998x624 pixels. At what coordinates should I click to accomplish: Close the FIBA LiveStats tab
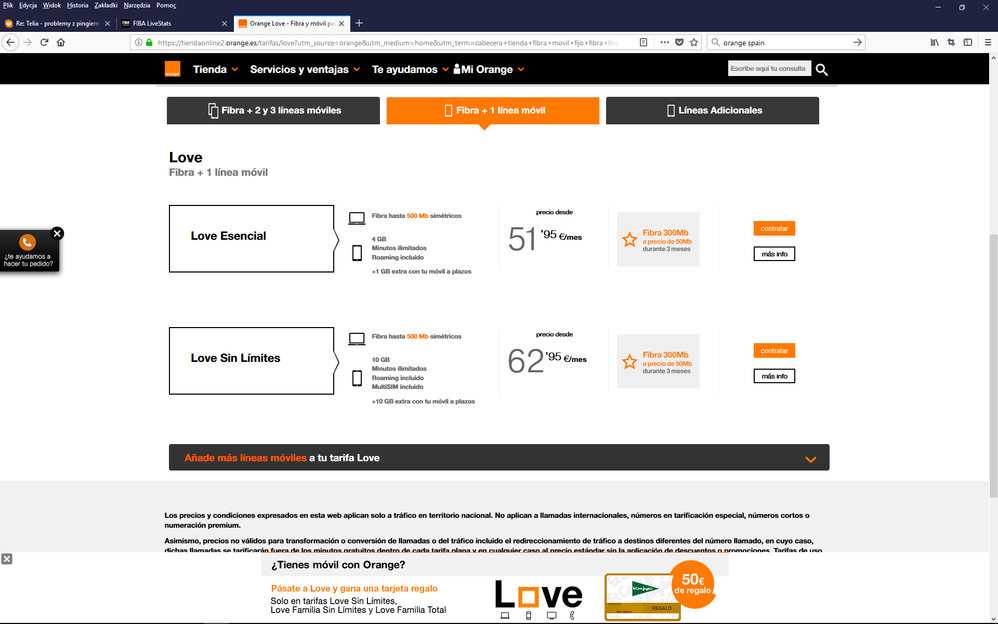224,24
